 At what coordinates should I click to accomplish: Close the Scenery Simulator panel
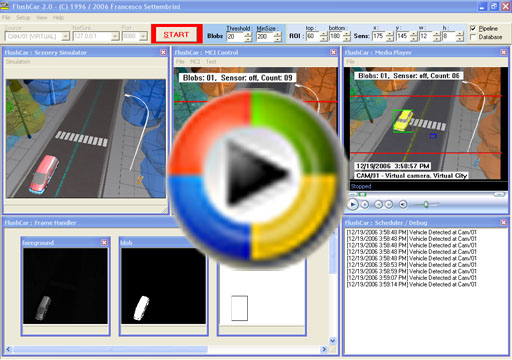(163, 52)
